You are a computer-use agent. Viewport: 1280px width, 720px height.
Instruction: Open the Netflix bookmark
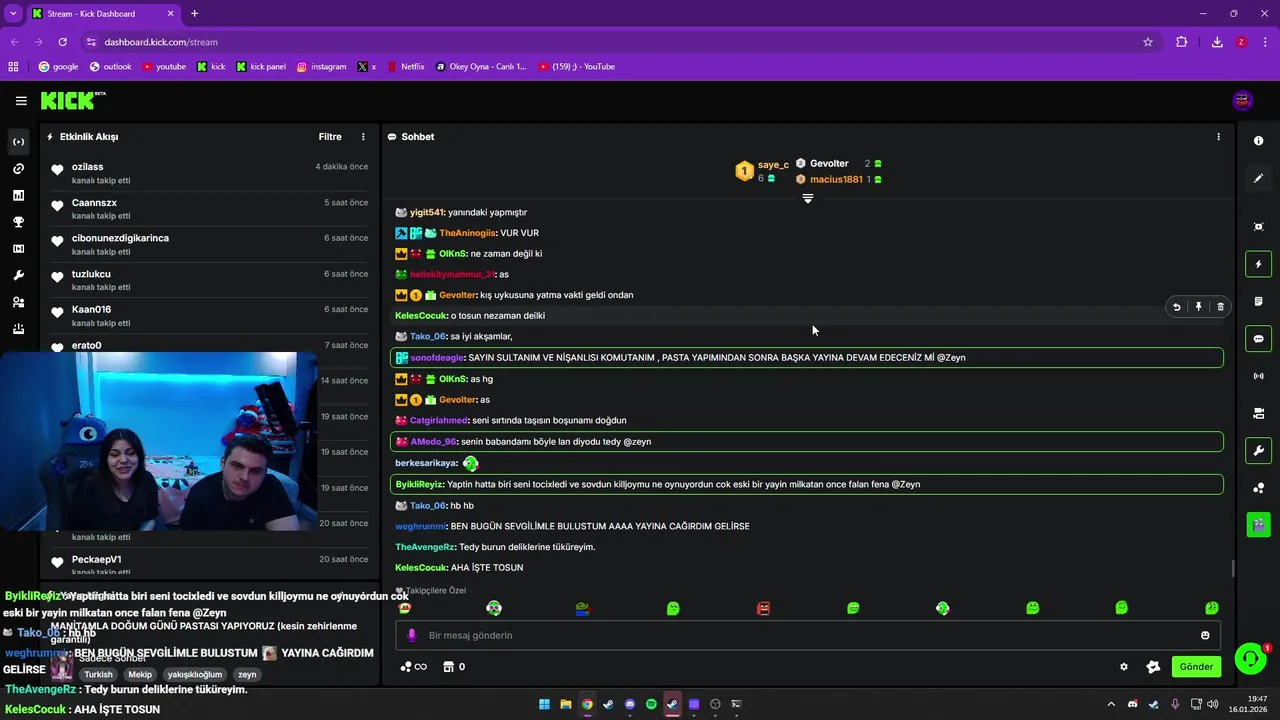tap(405, 67)
